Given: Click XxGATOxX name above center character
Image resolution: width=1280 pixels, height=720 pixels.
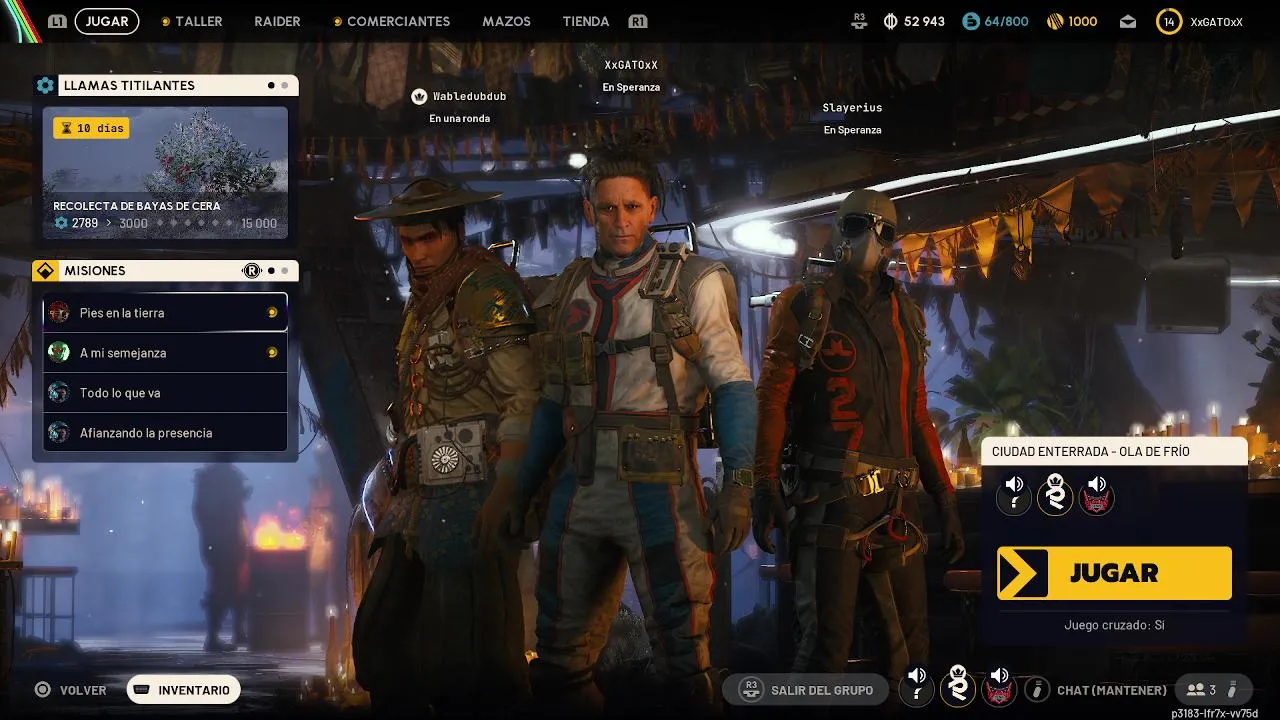Looking at the screenshot, I should click(x=631, y=65).
